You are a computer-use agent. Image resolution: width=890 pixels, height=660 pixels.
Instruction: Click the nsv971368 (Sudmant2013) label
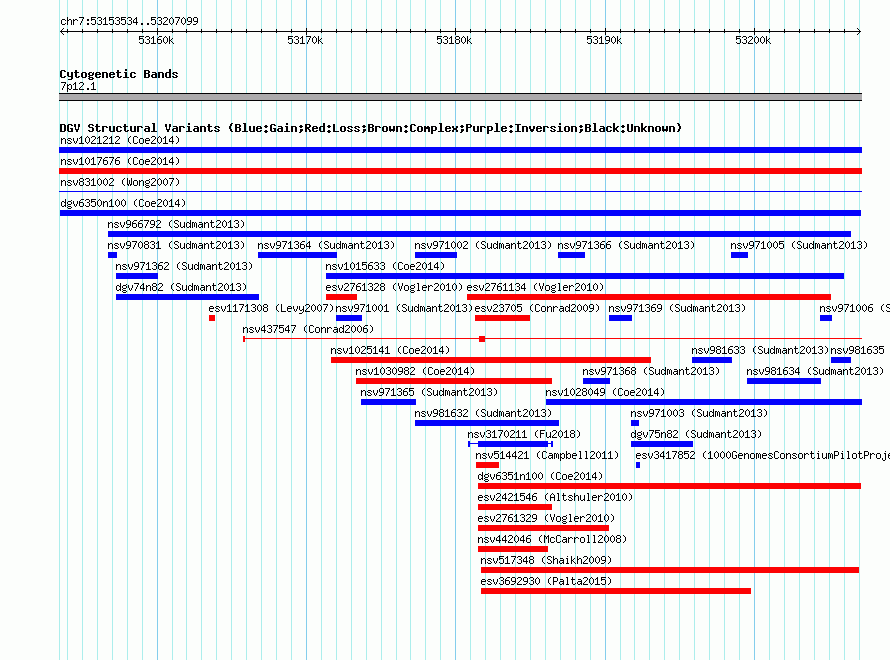pyautogui.click(x=651, y=371)
